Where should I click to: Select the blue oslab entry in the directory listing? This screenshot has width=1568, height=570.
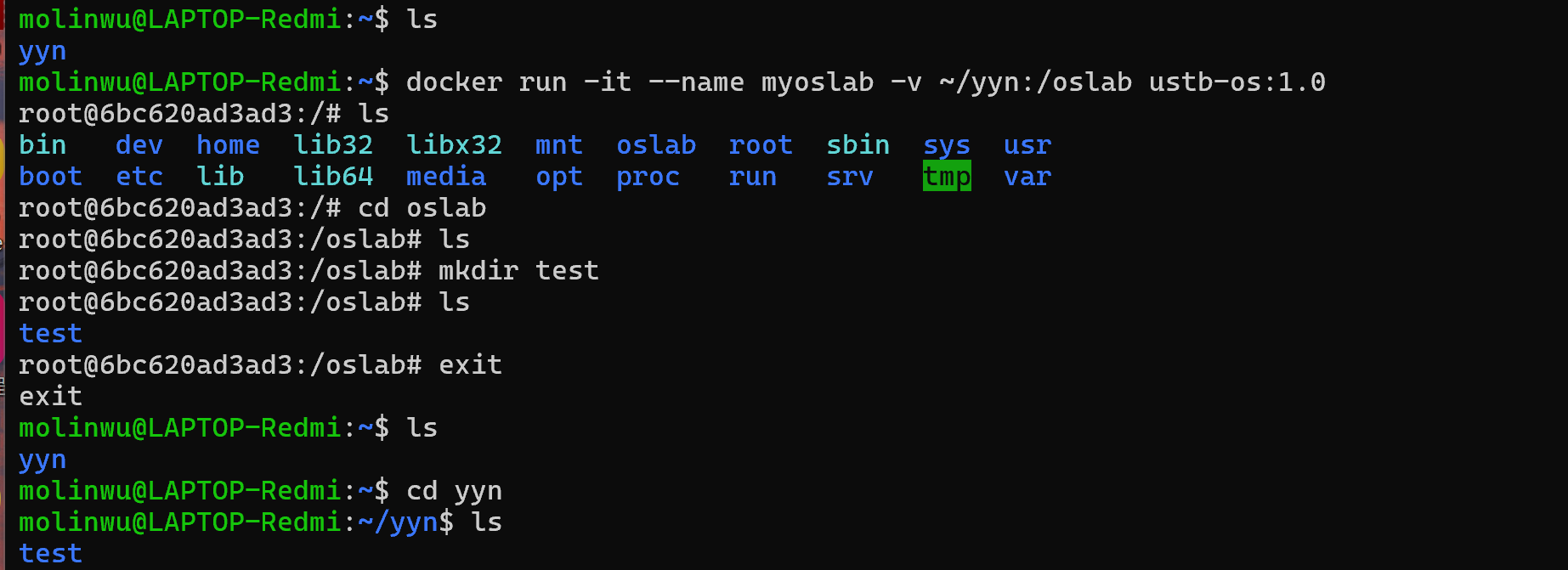(656, 145)
